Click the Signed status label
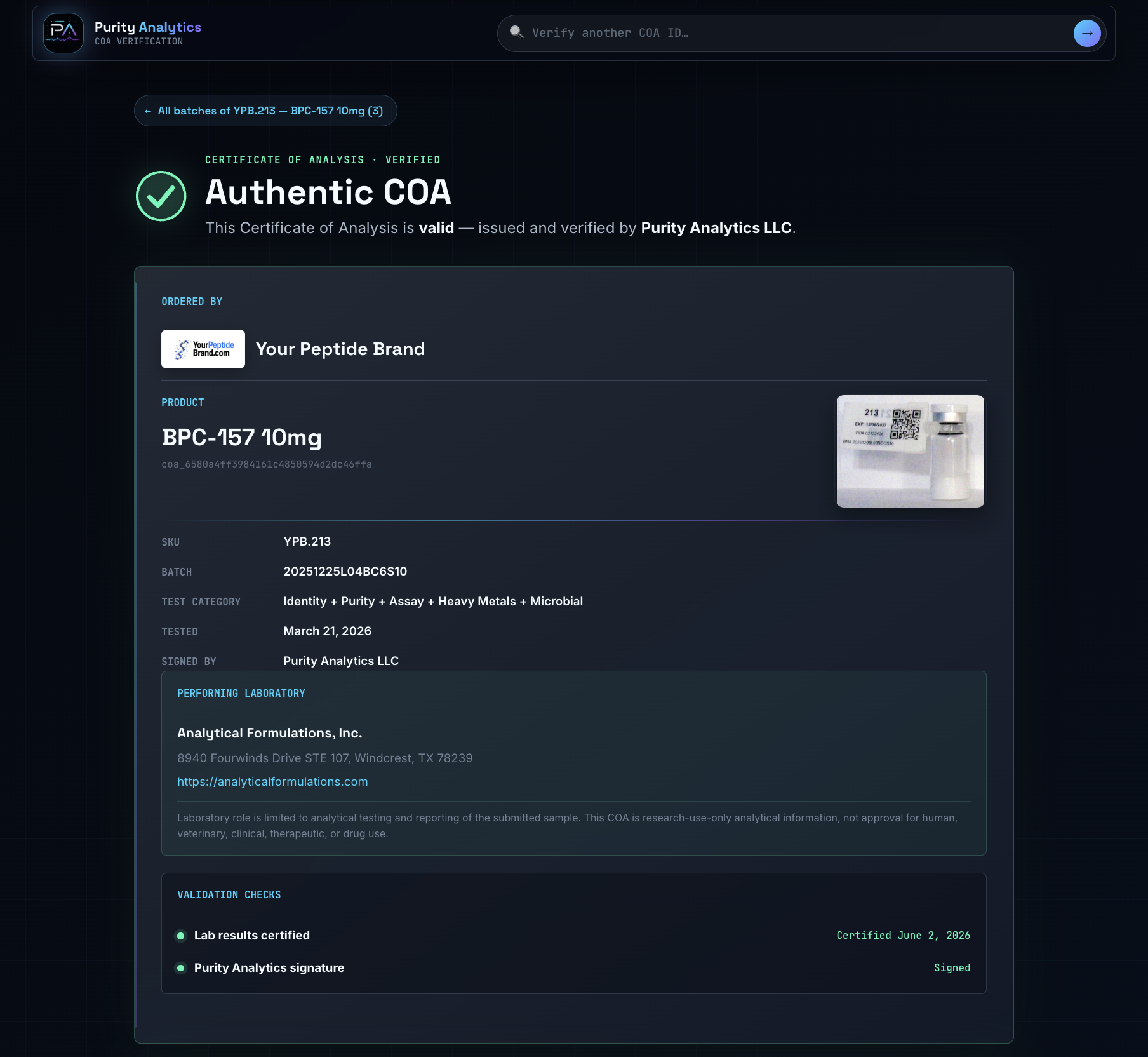1148x1057 pixels. tap(952, 968)
